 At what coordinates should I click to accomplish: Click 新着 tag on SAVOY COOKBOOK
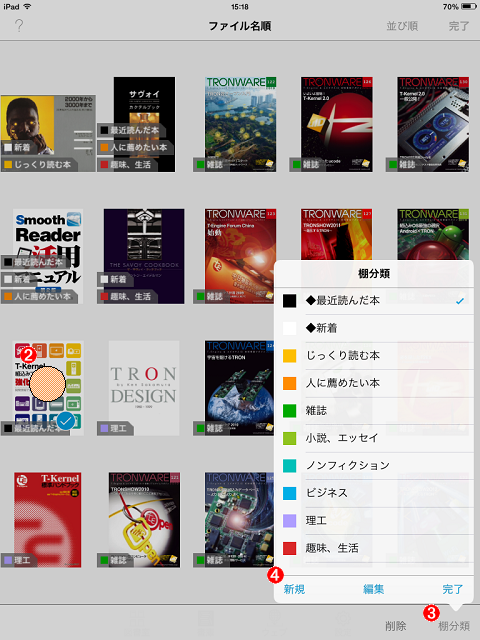click(x=115, y=279)
